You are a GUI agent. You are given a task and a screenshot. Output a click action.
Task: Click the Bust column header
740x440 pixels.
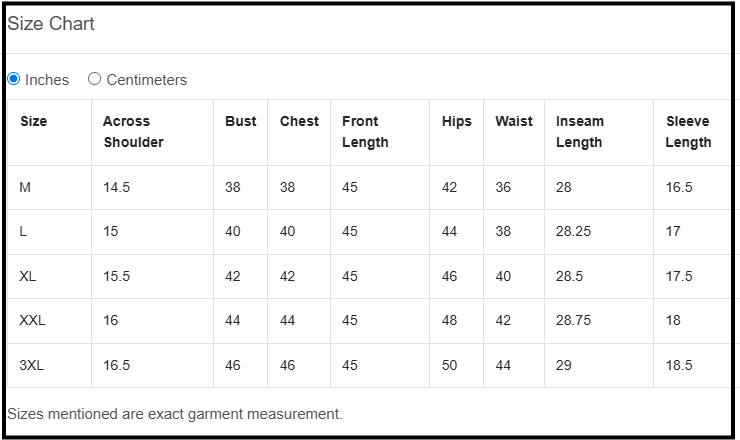[x=240, y=121]
